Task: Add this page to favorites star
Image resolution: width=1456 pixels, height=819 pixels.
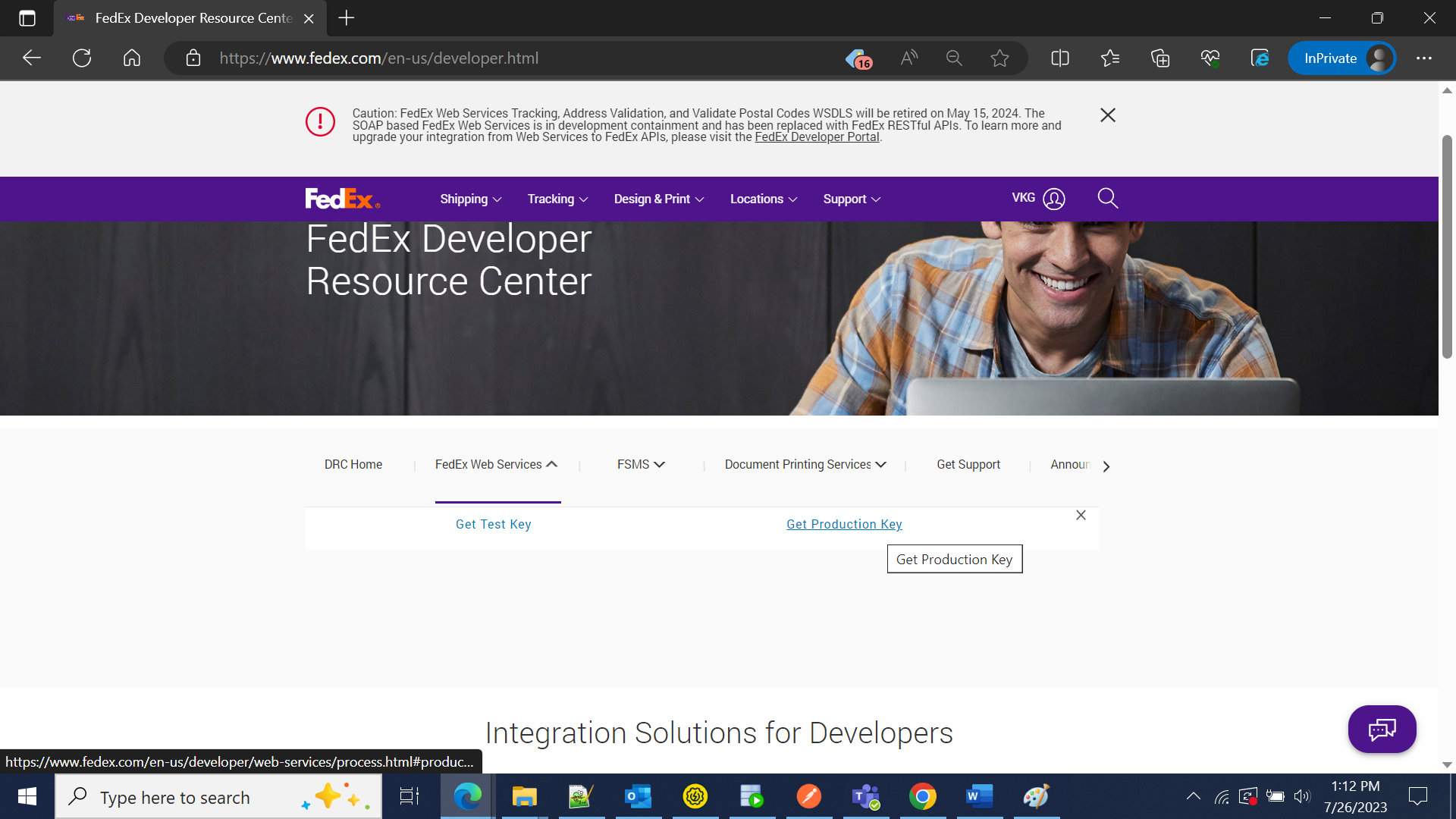Action: 999,58
